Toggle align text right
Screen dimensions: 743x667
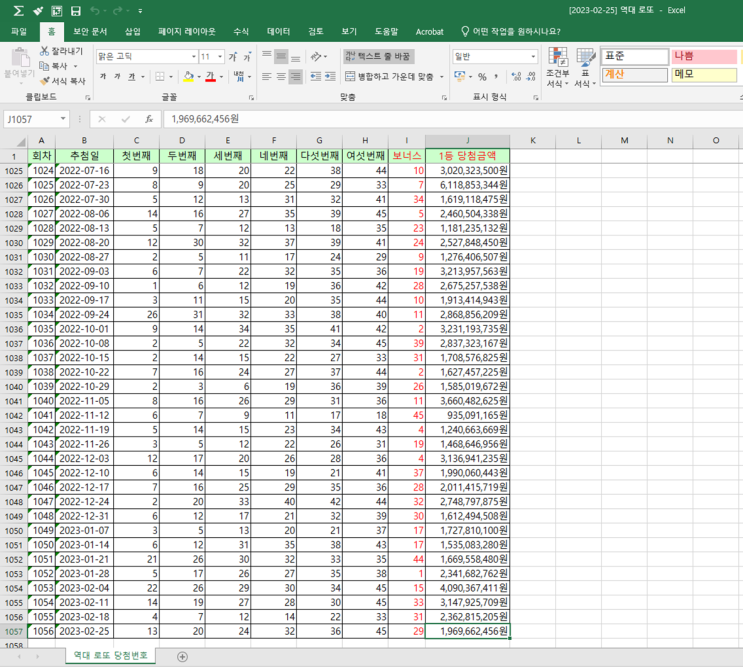tap(296, 76)
